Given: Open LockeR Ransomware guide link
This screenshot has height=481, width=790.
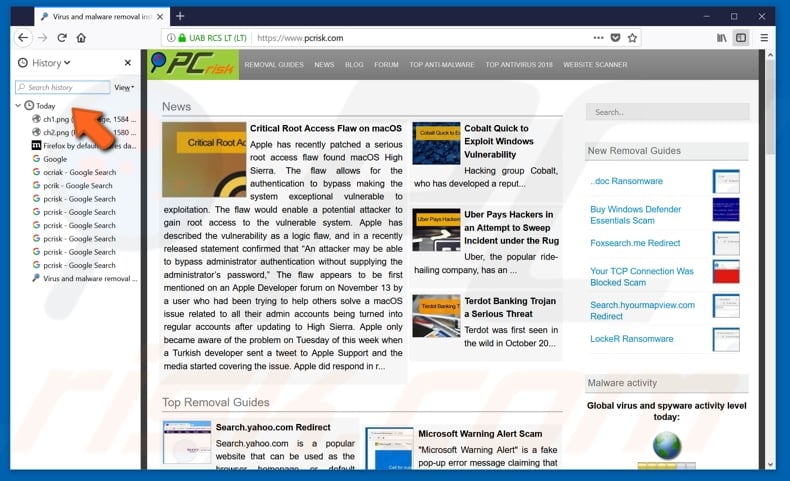Looking at the screenshot, I should [x=631, y=339].
